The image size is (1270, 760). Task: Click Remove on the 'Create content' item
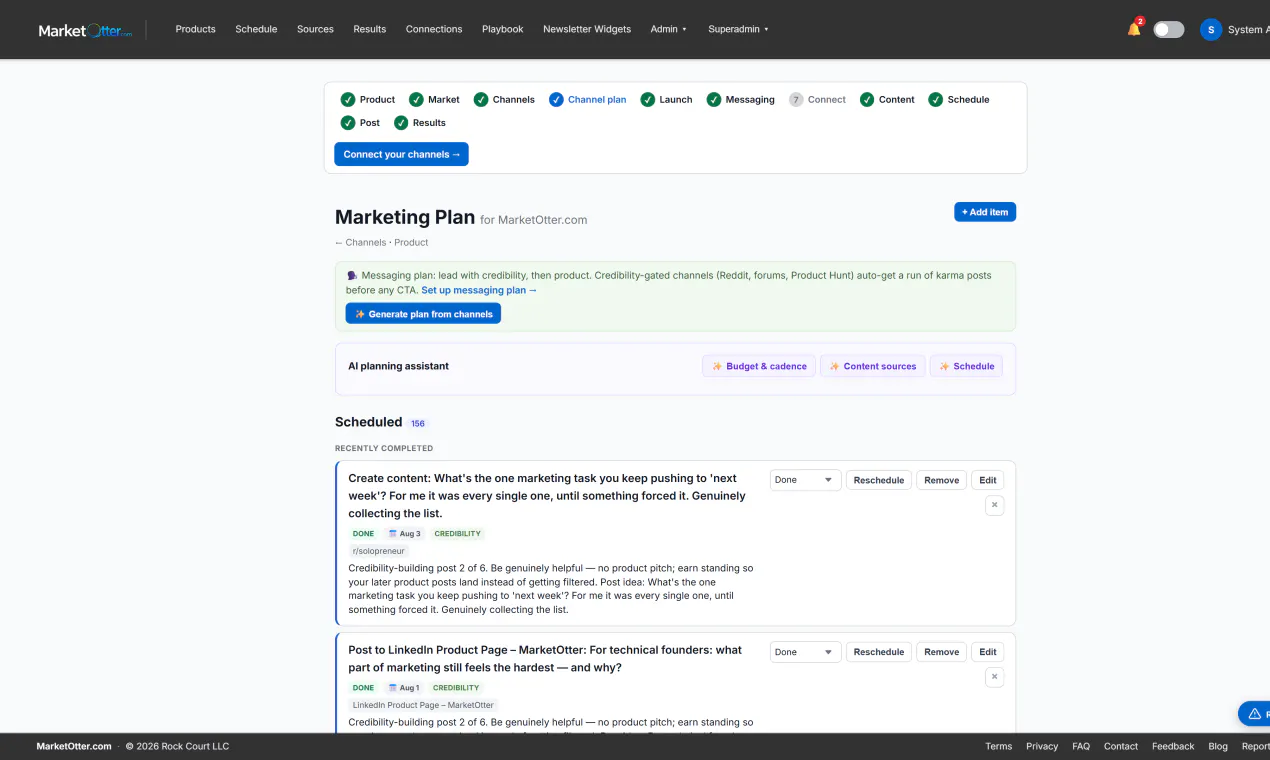pos(942,480)
